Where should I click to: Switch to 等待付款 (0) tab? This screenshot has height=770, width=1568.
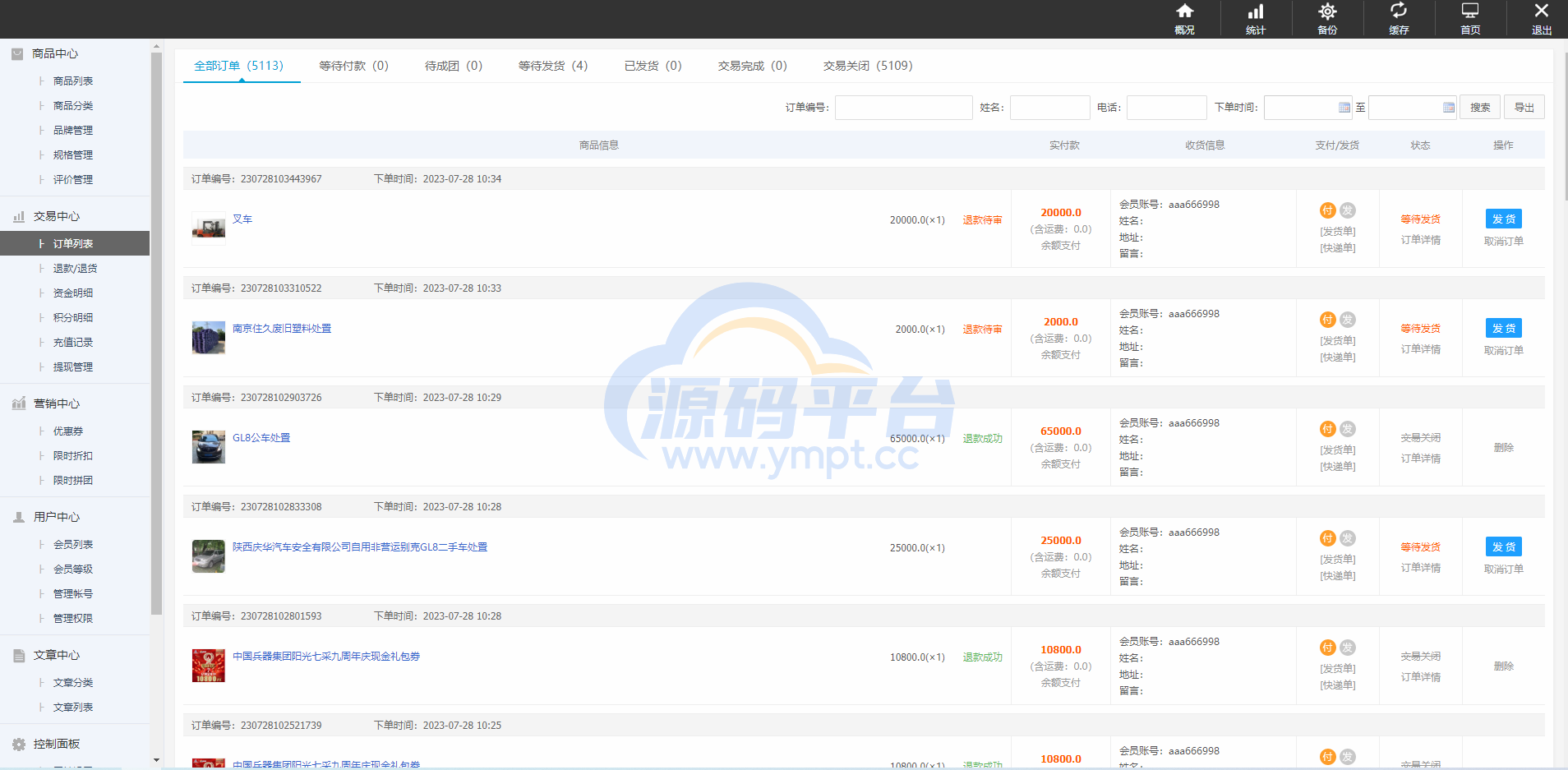point(353,66)
